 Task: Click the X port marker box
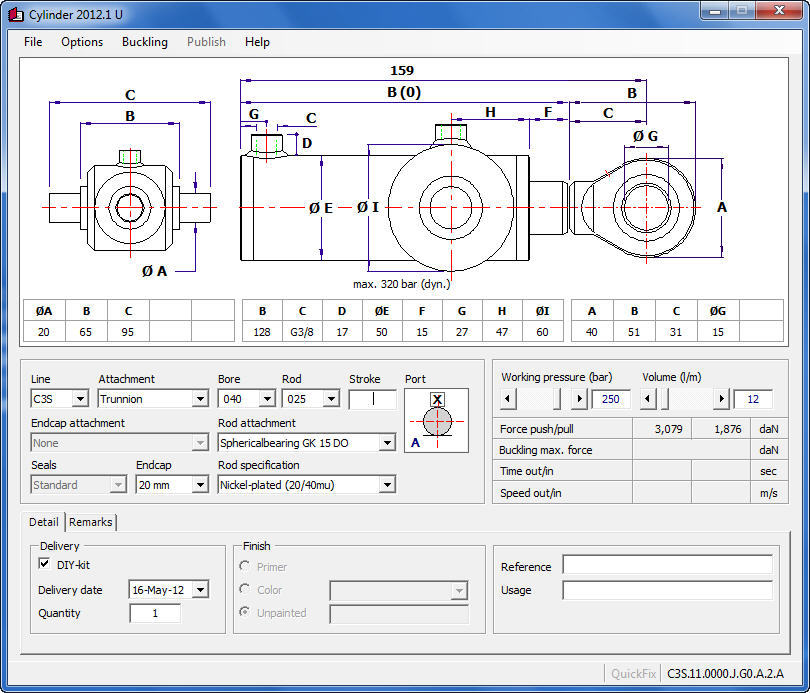437,399
